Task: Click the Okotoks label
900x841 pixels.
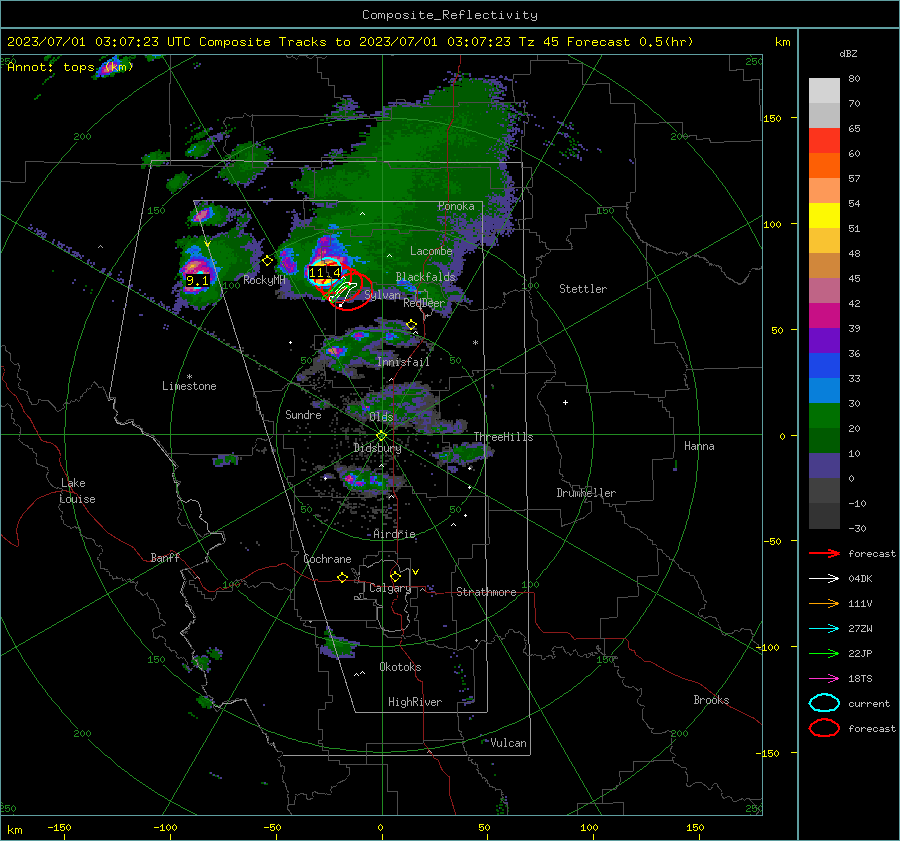Action: pos(400,667)
